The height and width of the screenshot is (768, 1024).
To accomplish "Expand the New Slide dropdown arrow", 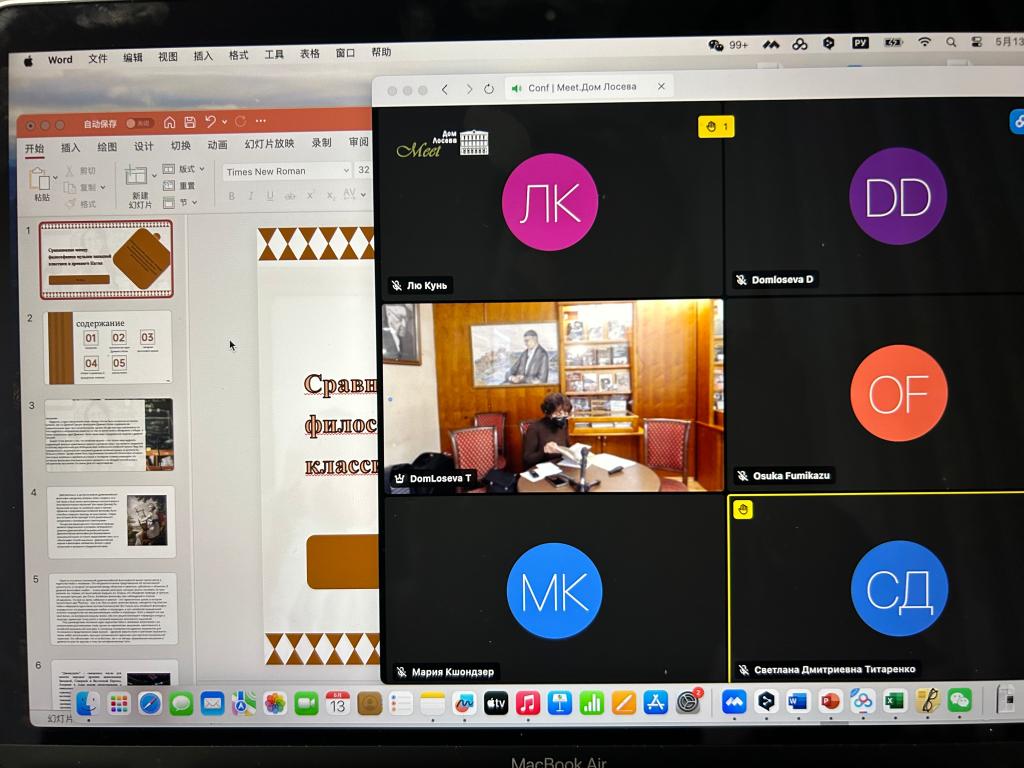I will tap(154, 175).
